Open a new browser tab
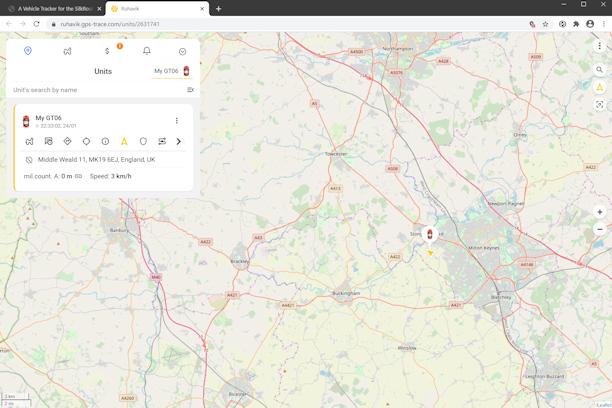This screenshot has width=612, height=408. pyautogui.click(x=219, y=9)
